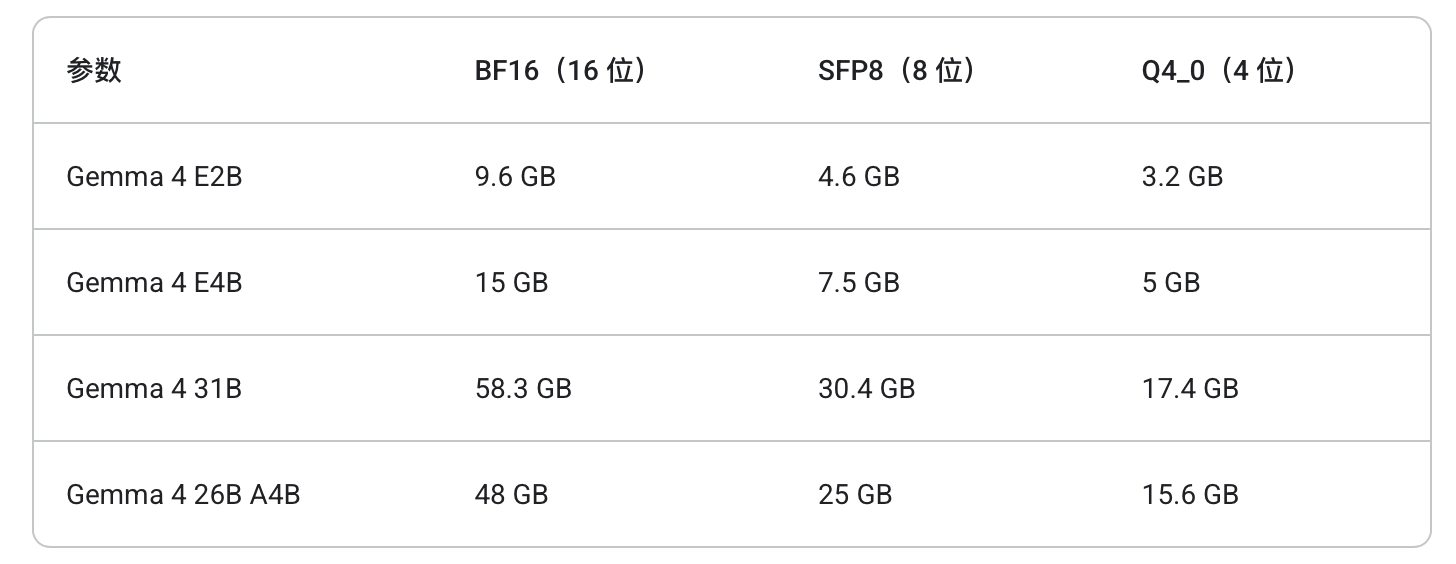
Task: Click the 15.6 GB cell
Action: [1190, 495]
